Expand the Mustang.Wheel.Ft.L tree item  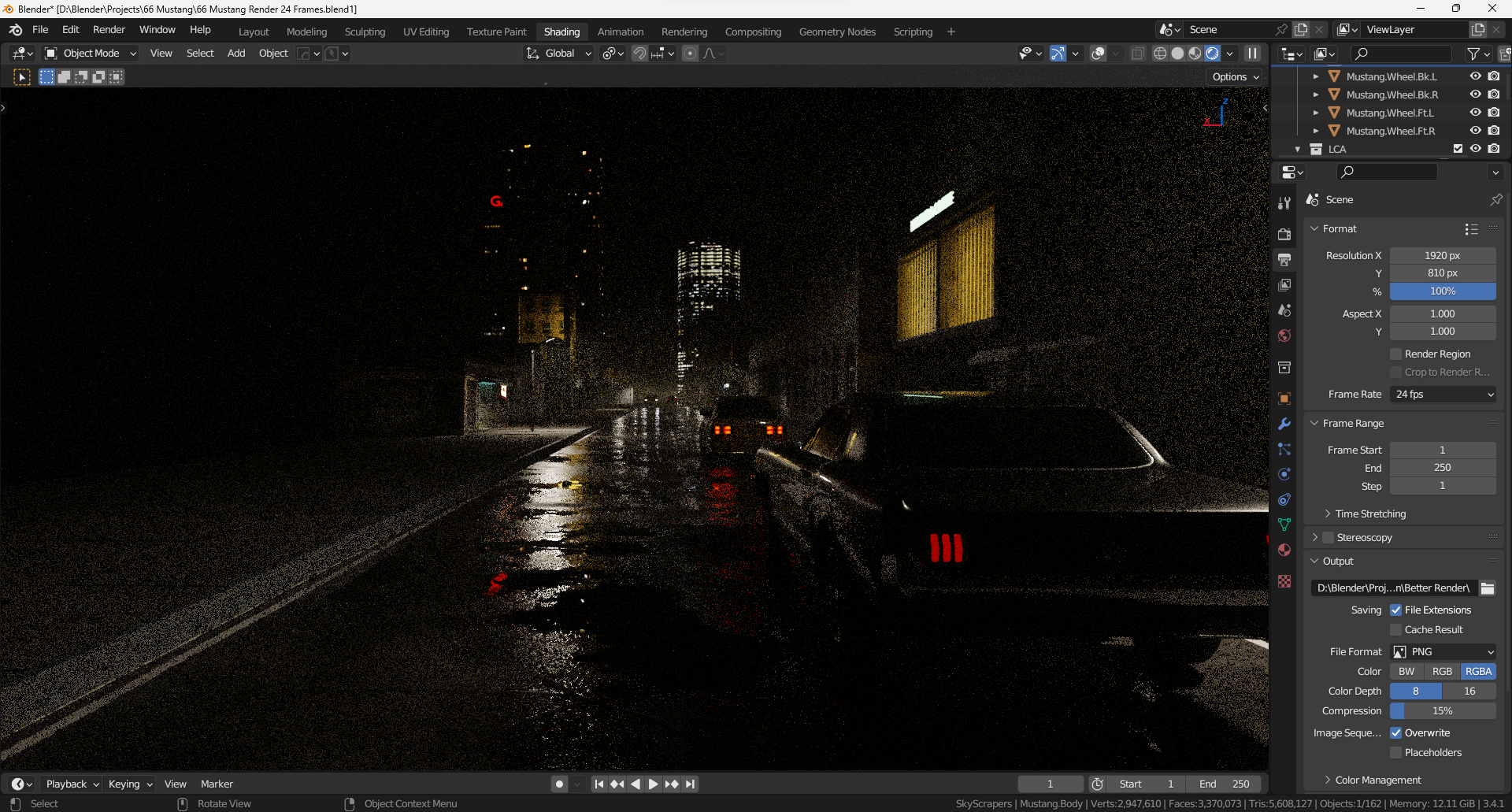point(1315,113)
